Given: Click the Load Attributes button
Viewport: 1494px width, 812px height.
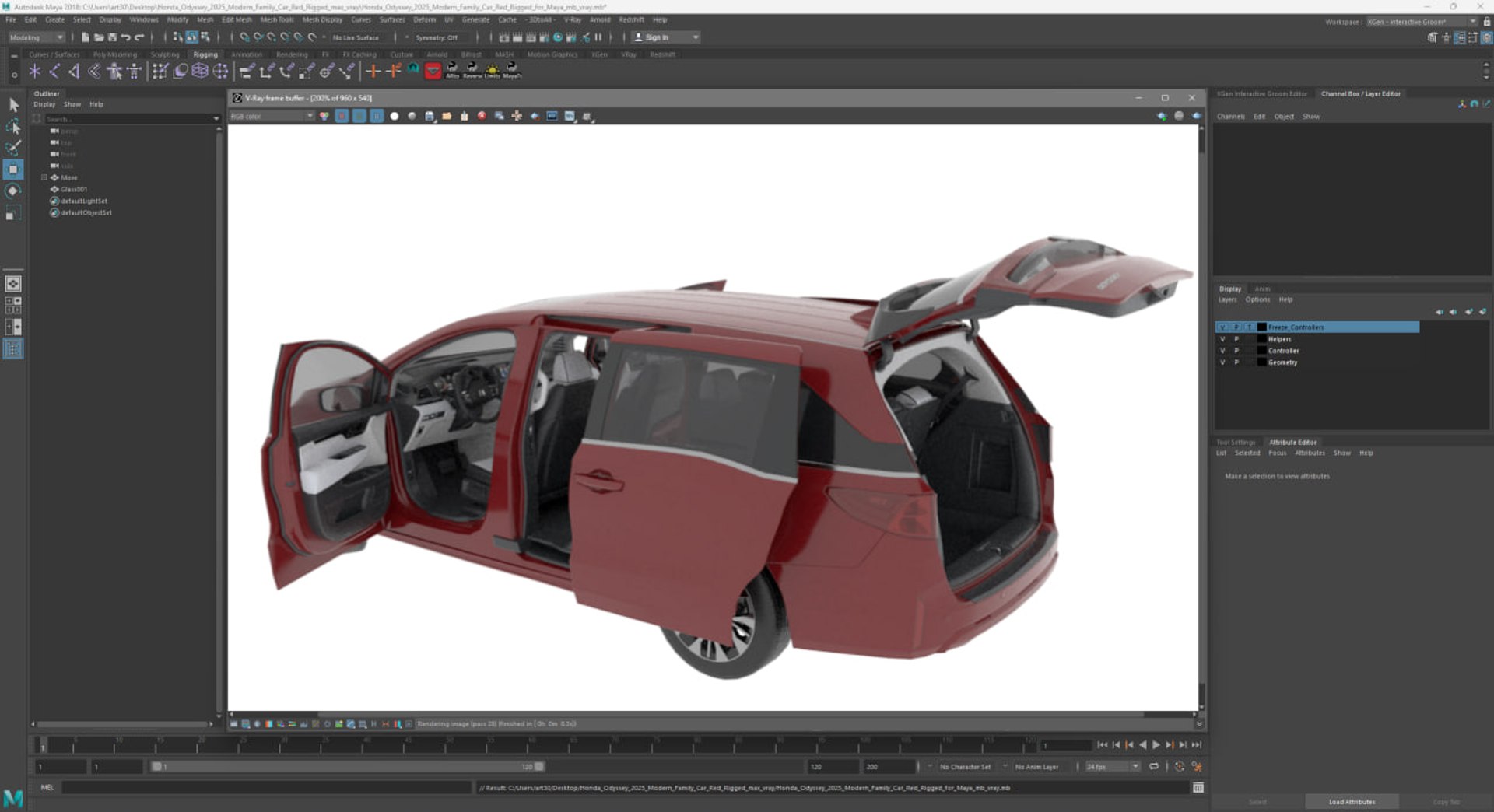Looking at the screenshot, I should pyautogui.click(x=1352, y=802).
